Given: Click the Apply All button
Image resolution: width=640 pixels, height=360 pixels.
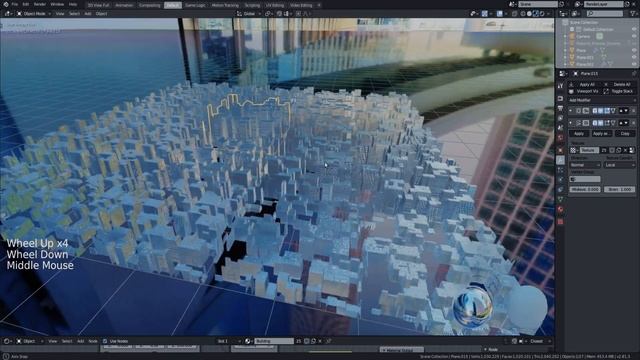Looking at the screenshot, I should click(x=584, y=84).
